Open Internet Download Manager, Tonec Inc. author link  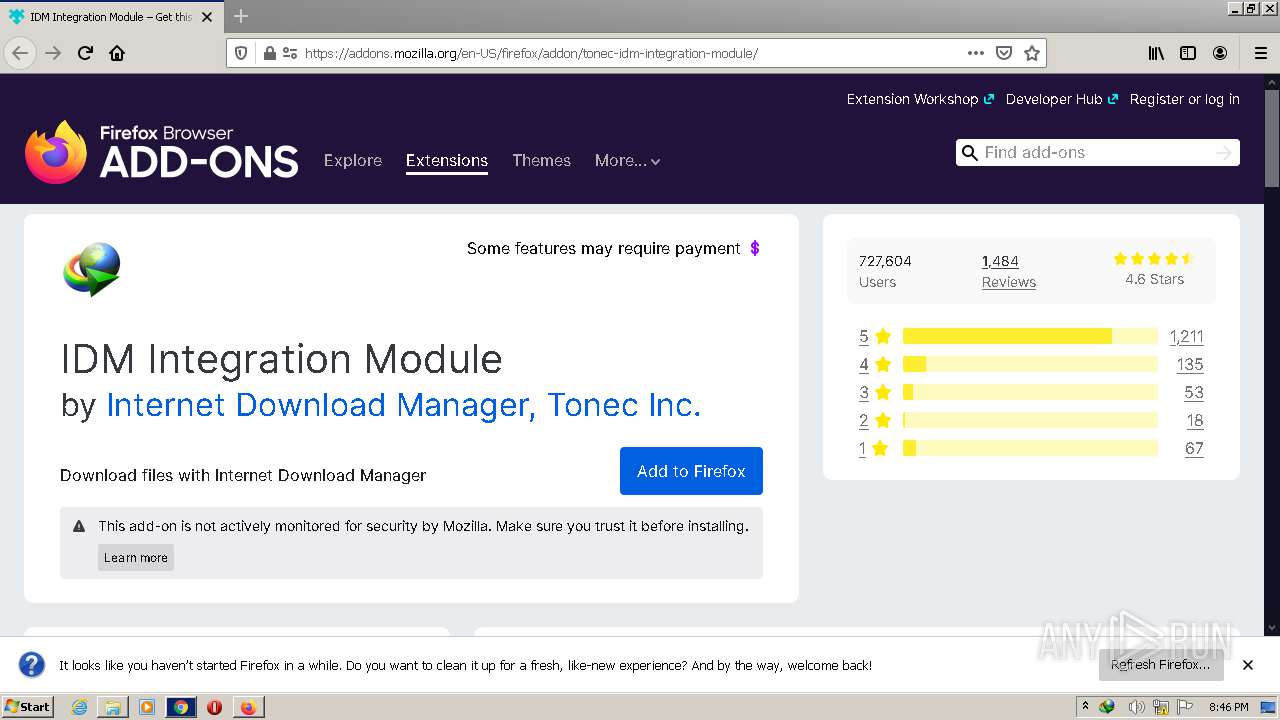coord(403,405)
